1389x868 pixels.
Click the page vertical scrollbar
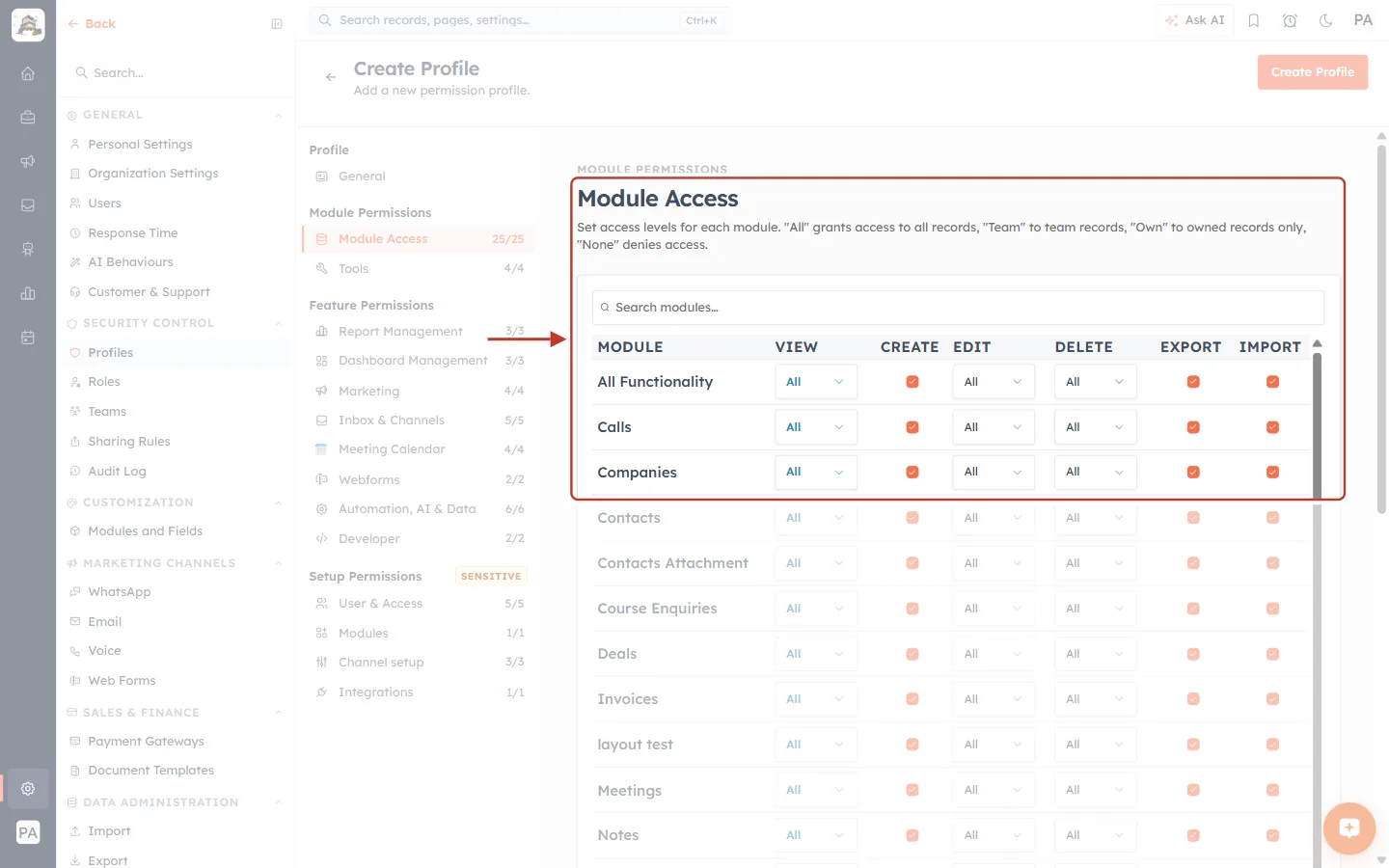click(1381, 328)
